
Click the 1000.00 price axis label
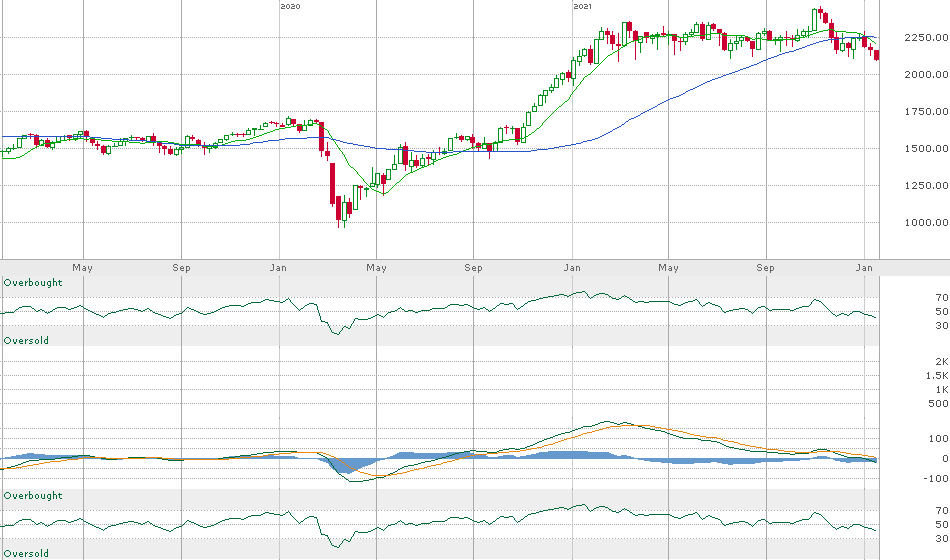(x=926, y=222)
